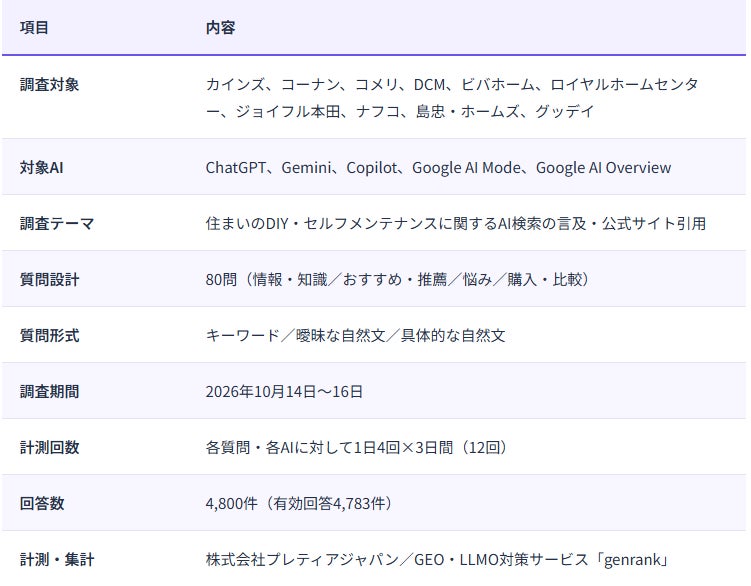Screen dimensions: 751x586
Task: Click the store list starting with カインズ、コーナン
Action: click(452, 98)
